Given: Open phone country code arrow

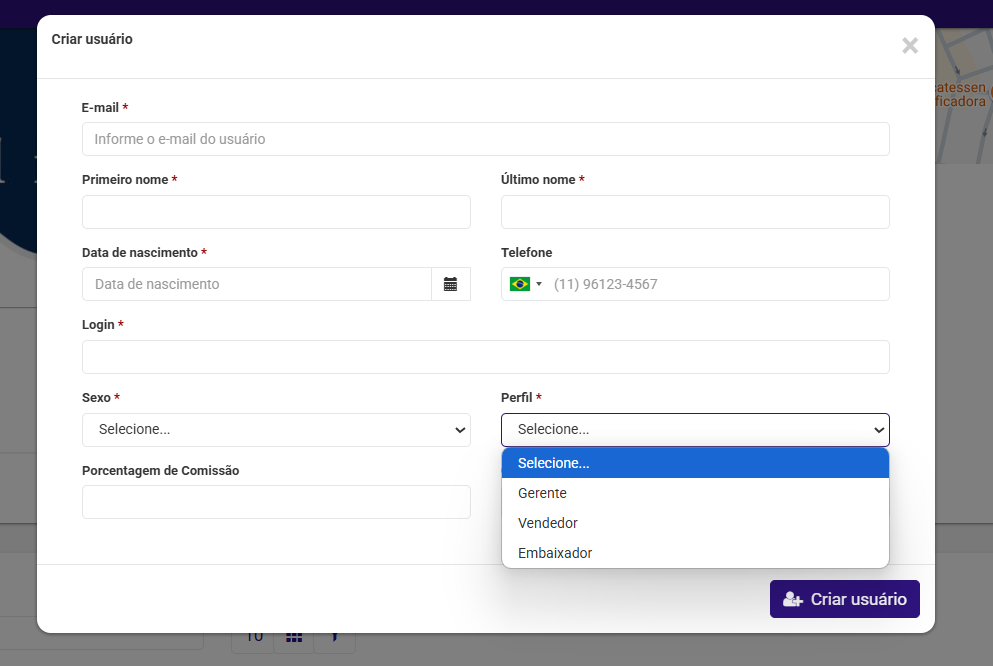Looking at the screenshot, I should (539, 284).
